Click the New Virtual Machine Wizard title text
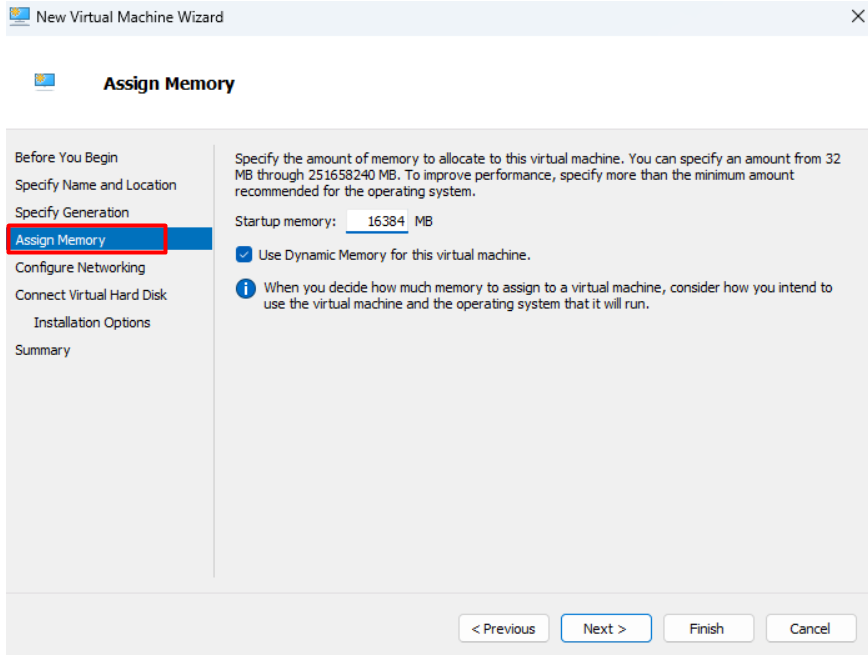 click(130, 17)
